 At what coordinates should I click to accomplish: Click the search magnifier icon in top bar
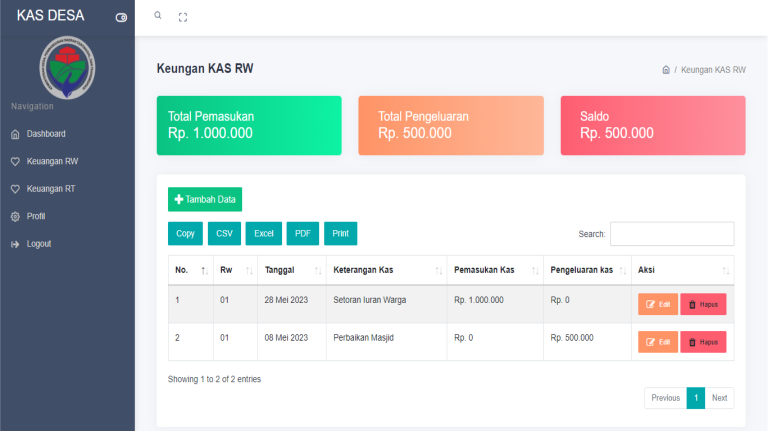[158, 17]
